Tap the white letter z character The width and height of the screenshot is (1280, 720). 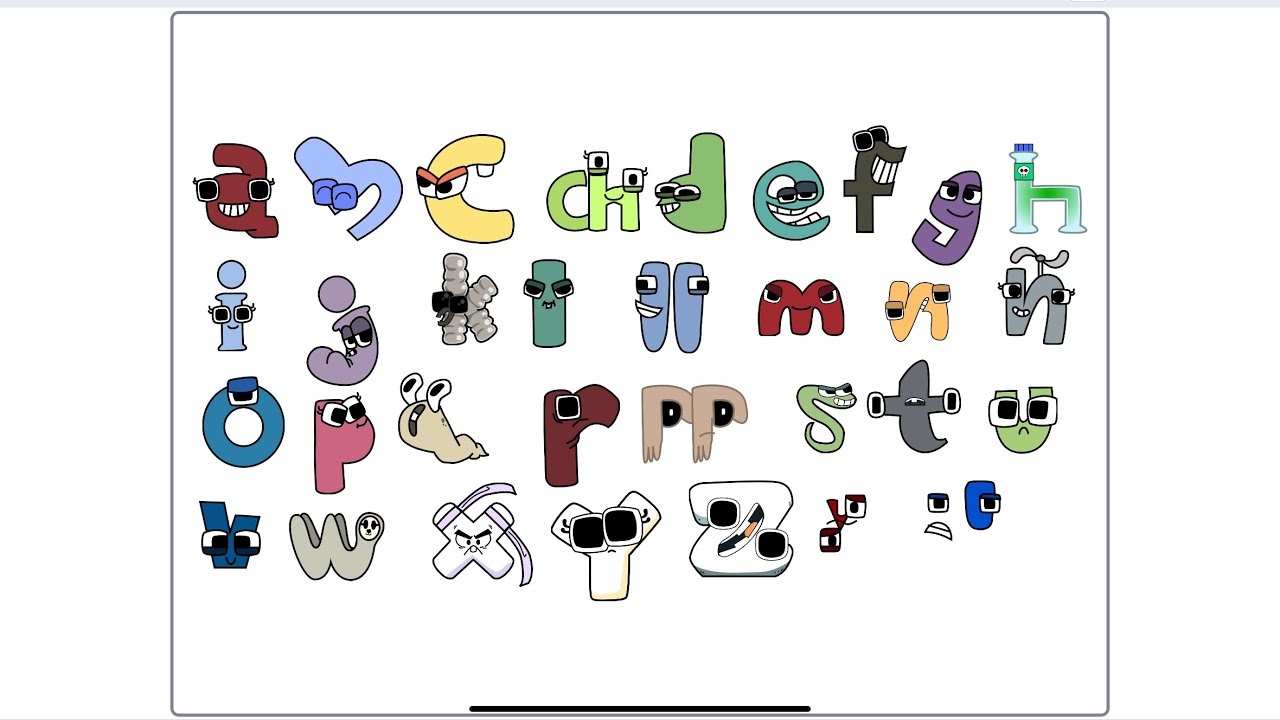(x=741, y=529)
